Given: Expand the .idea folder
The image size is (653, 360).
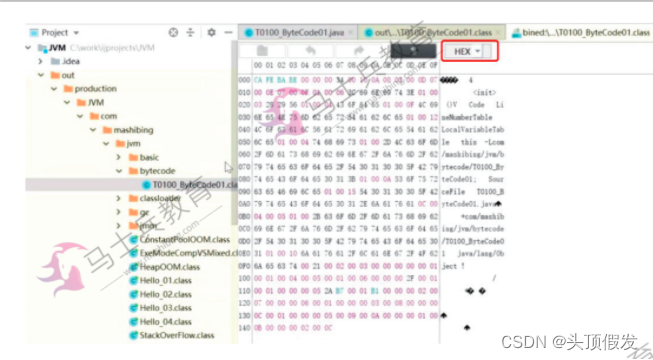Looking at the screenshot, I should click(x=41, y=61).
